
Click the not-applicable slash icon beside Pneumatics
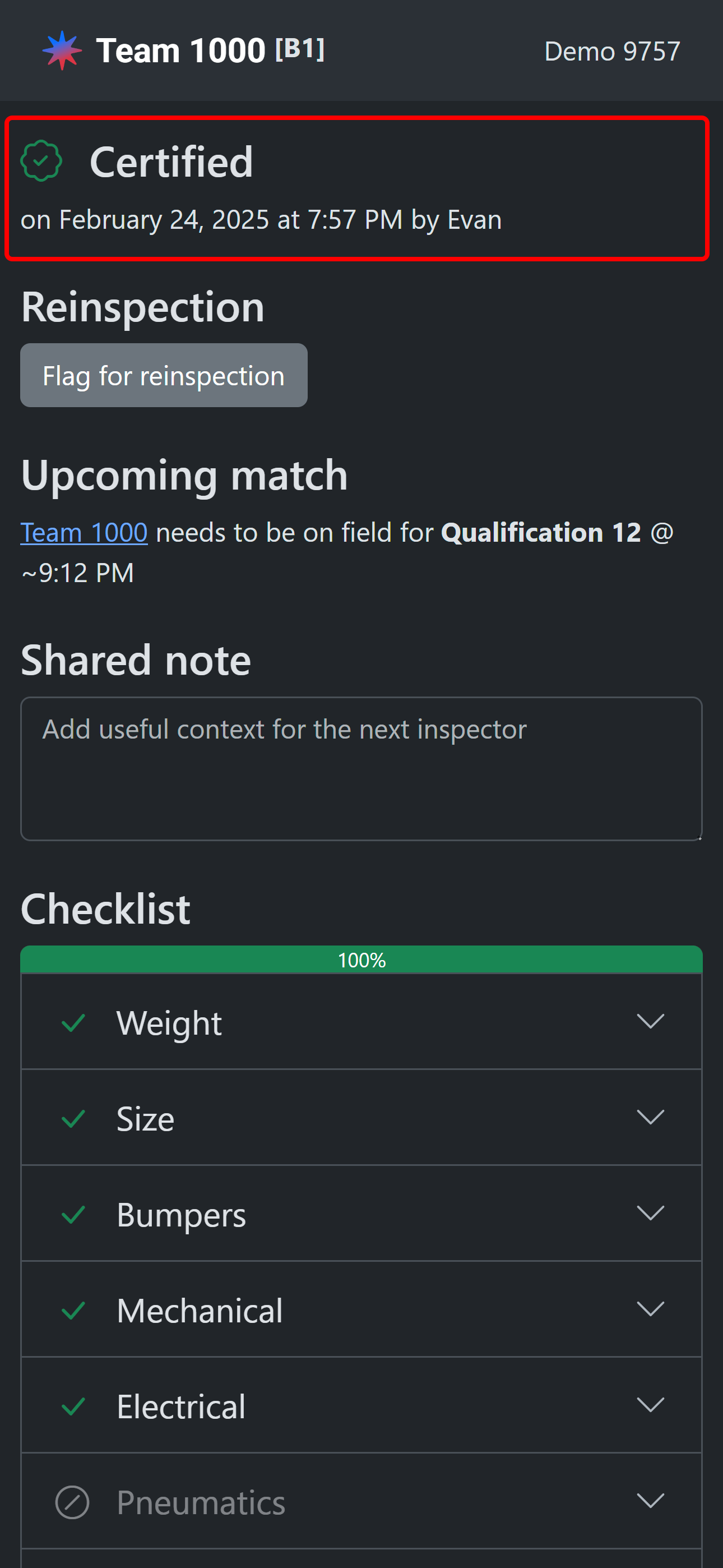[72, 1502]
